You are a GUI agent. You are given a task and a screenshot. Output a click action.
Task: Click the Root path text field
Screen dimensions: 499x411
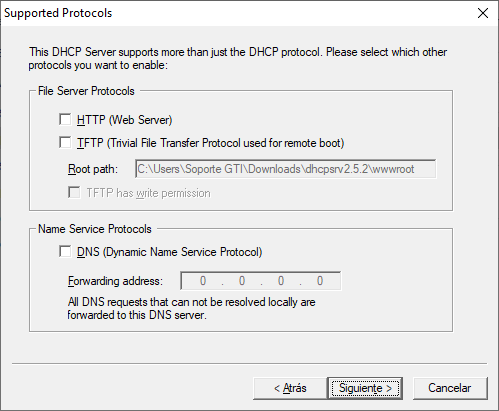tap(285, 169)
